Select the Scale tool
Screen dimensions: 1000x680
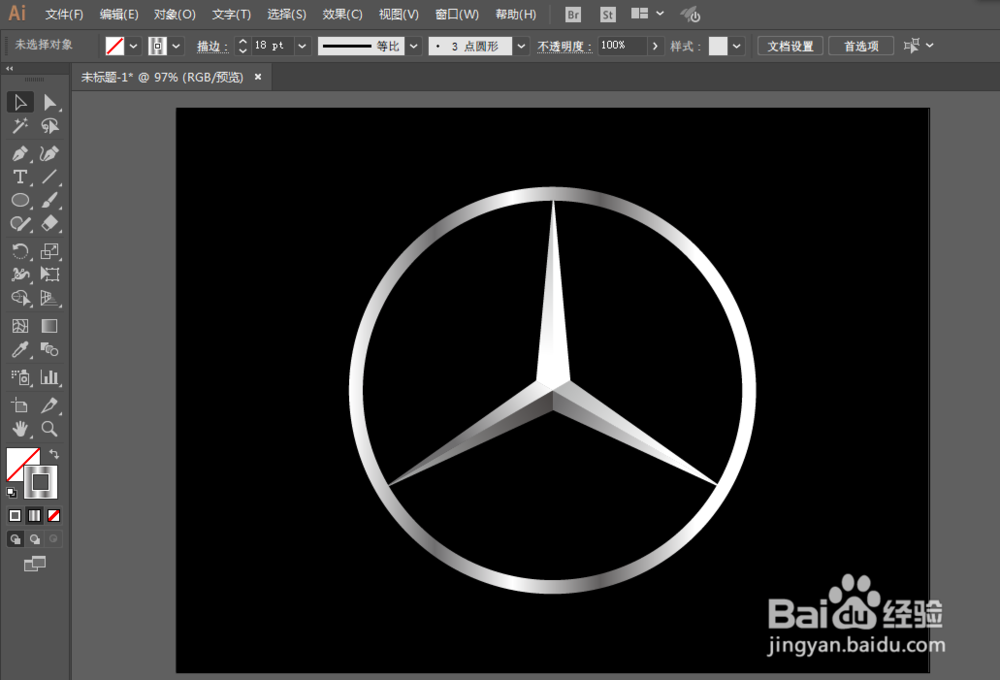(50, 251)
